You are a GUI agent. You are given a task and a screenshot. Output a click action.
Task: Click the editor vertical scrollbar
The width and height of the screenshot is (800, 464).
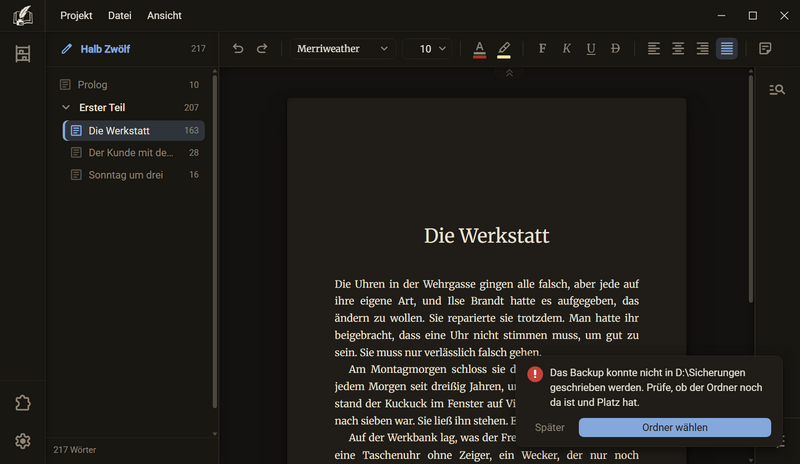[x=751, y=189]
